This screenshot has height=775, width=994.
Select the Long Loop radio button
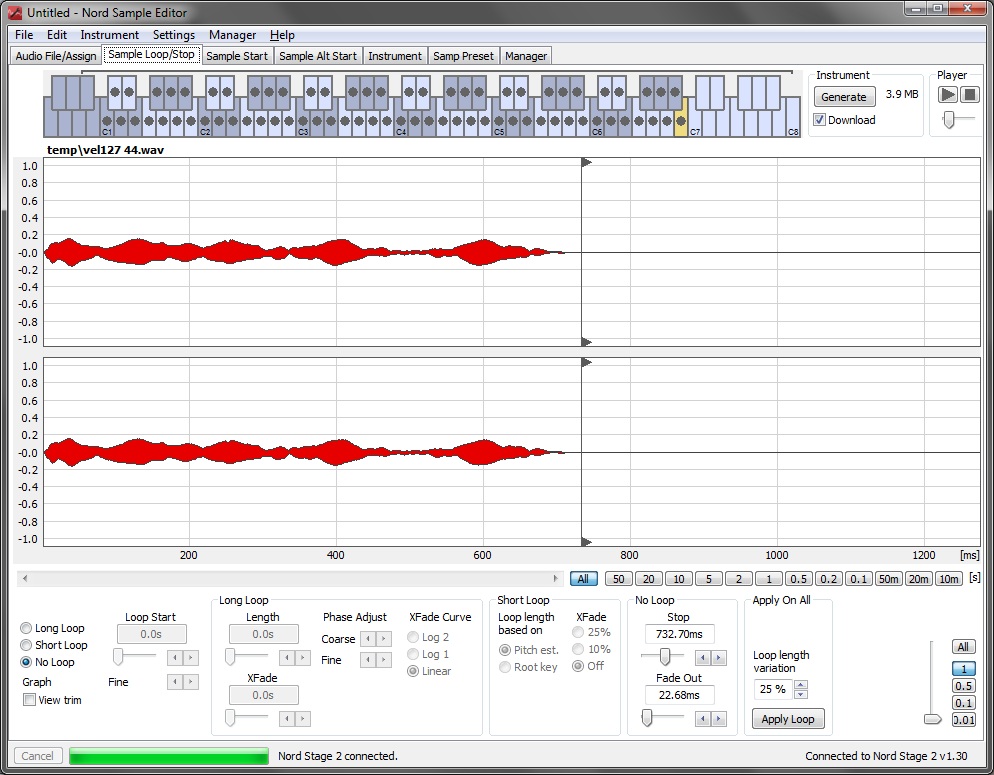pos(26,628)
